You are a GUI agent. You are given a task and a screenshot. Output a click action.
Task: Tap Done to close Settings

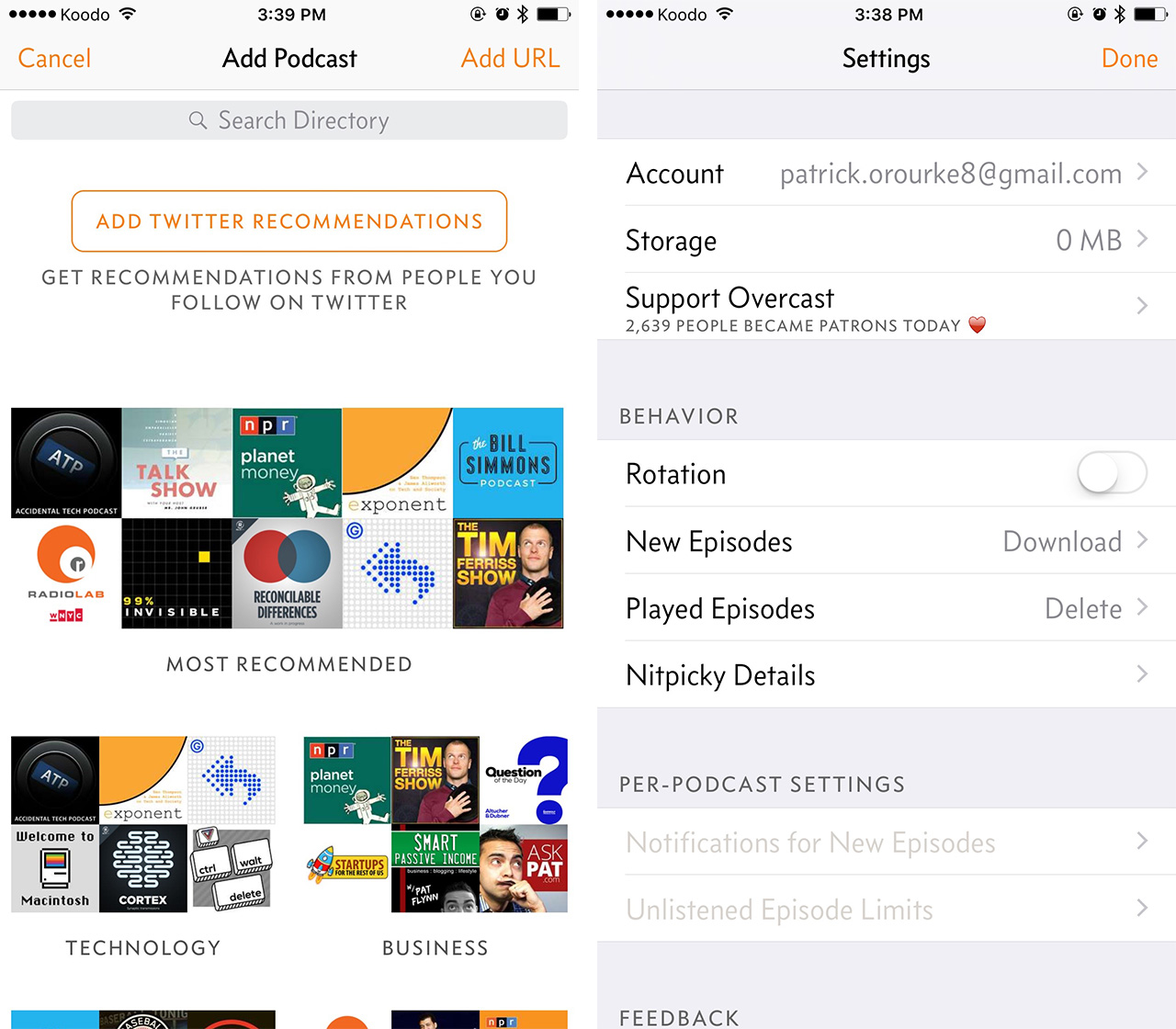coord(1129,59)
